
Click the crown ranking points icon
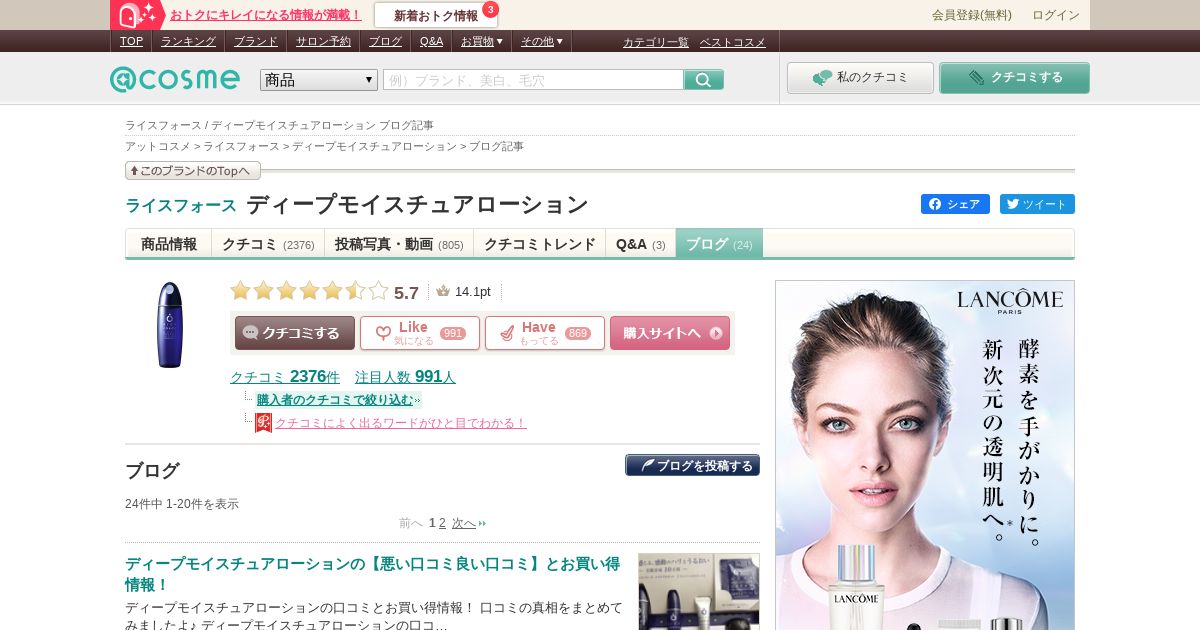tap(443, 291)
